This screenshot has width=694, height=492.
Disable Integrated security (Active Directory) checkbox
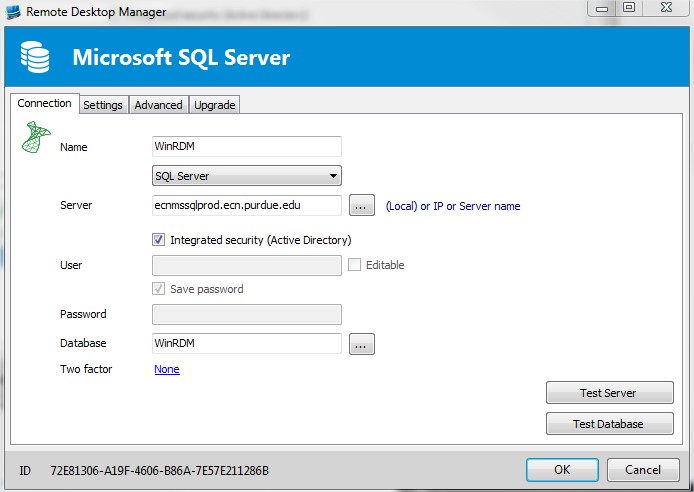click(x=158, y=240)
